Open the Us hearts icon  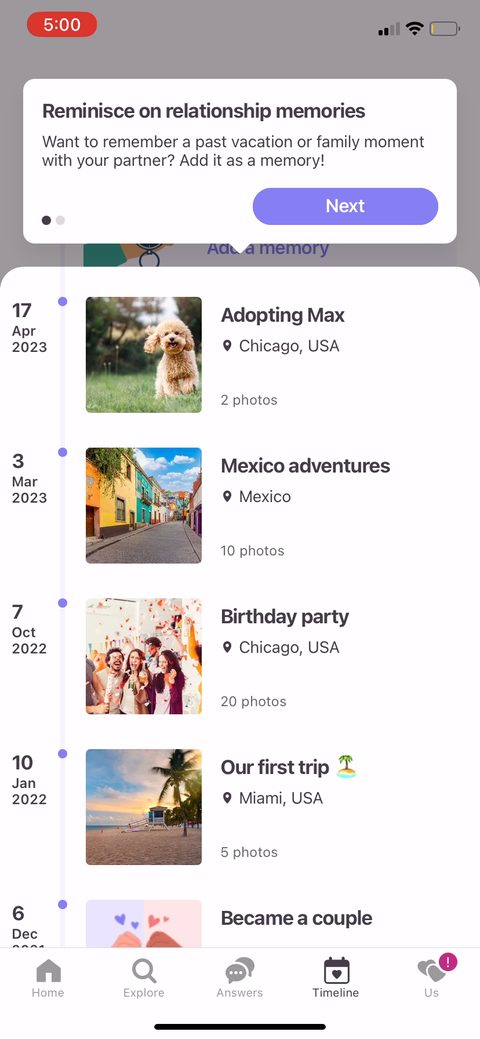(432, 971)
